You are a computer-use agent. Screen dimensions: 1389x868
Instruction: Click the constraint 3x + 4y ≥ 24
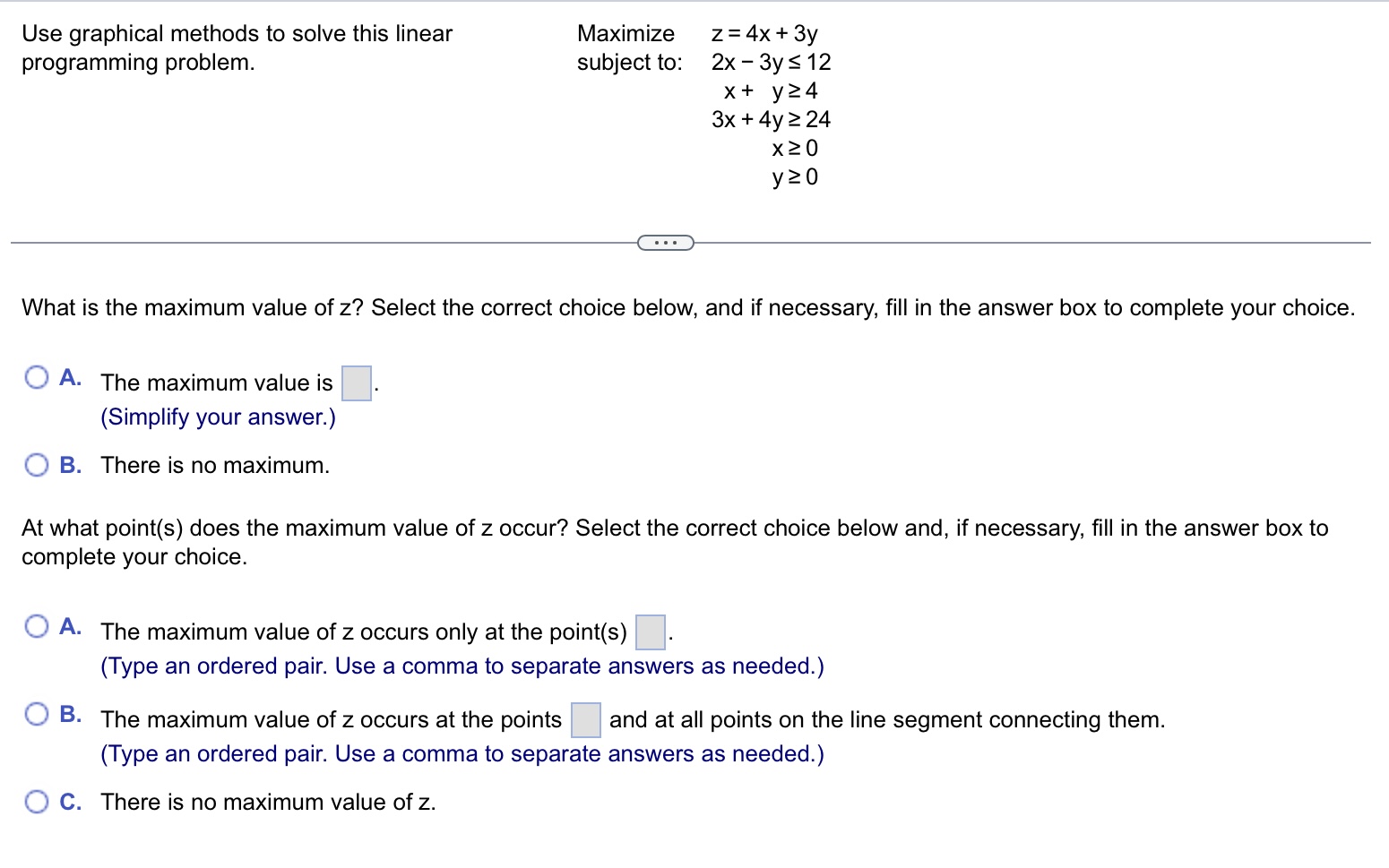pyautogui.click(x=771, y=119)
